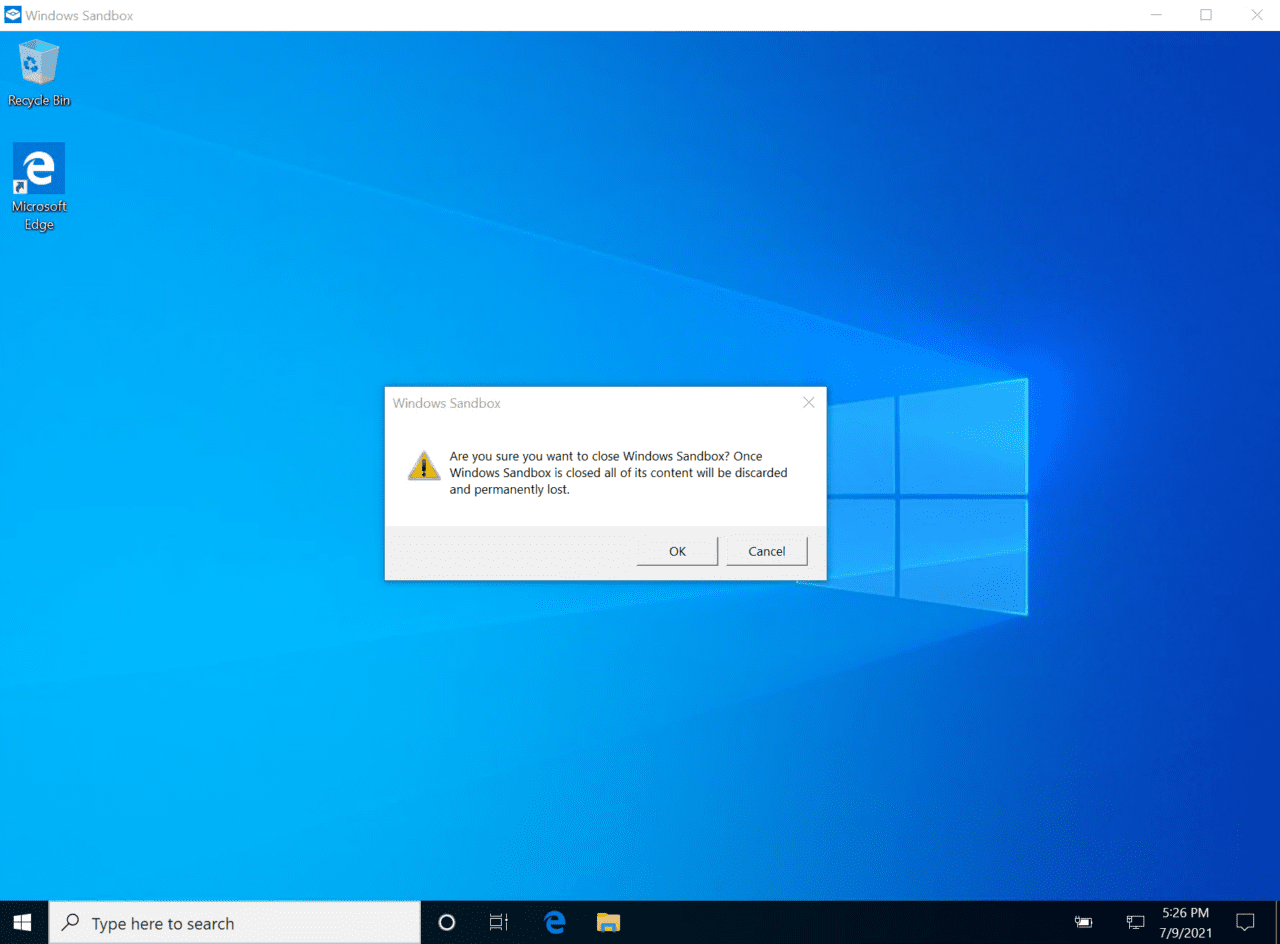Image resolution: width=1280 pixels, height=944 pixels.
Task: Open File Explorer from the taskbar
Action: [x=608, y=923]
